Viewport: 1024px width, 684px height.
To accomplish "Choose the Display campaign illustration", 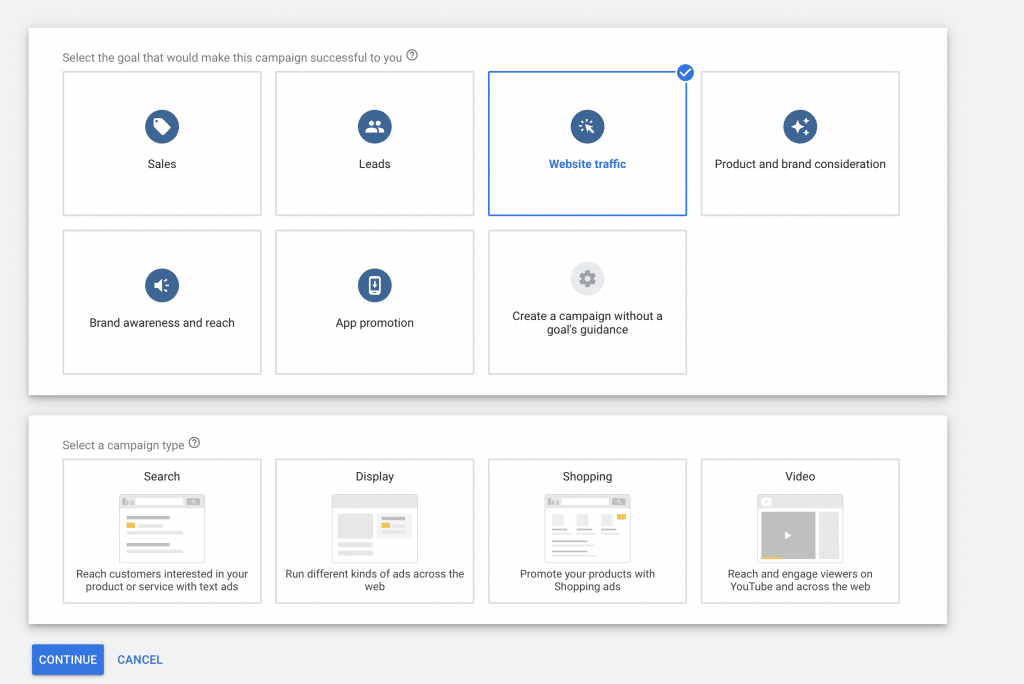I will click(375, 528).
